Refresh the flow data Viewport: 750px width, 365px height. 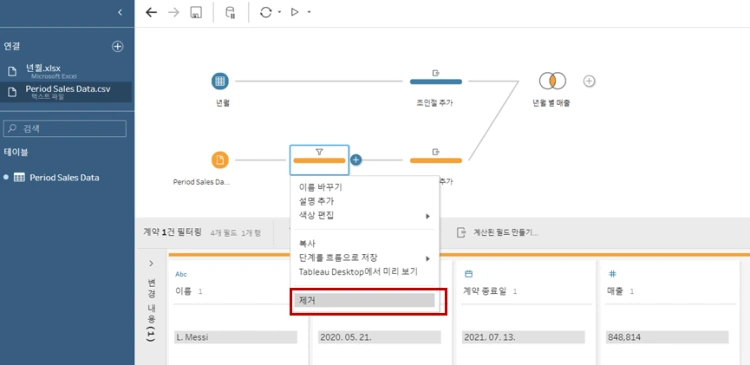(x=265, y=12)
